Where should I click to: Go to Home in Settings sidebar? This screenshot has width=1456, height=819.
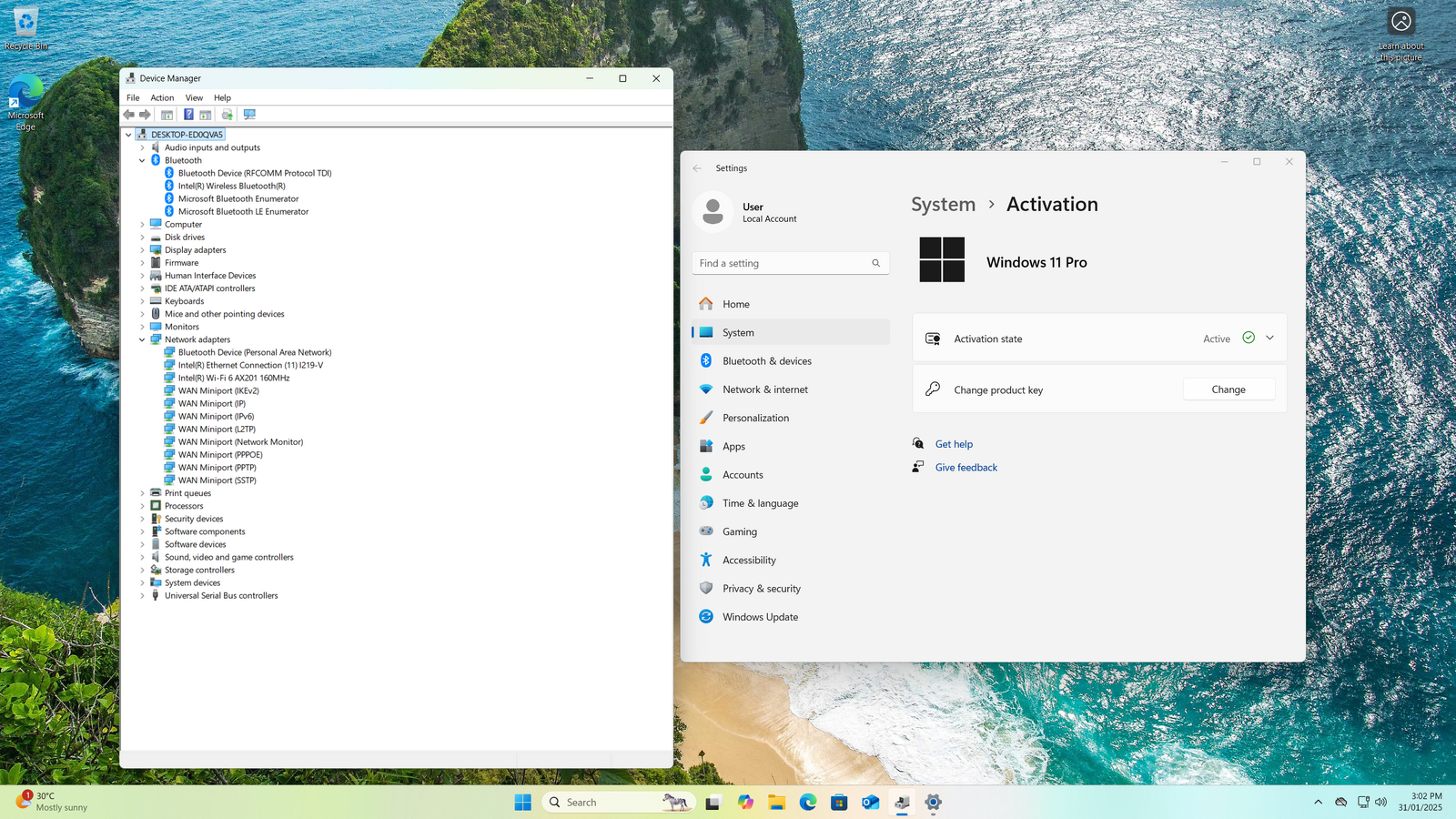[x=791, y=304]
